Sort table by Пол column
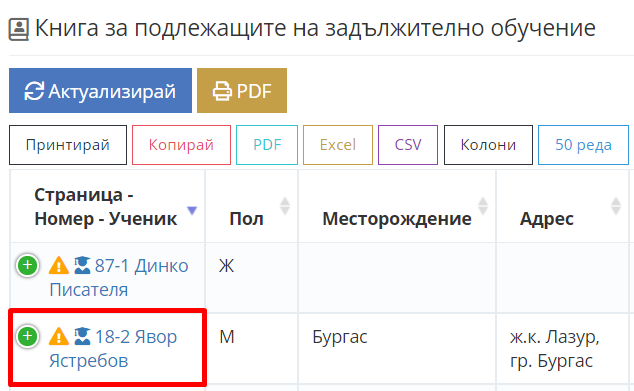Viewport: 634px width, 391px height. coord(251,207)
